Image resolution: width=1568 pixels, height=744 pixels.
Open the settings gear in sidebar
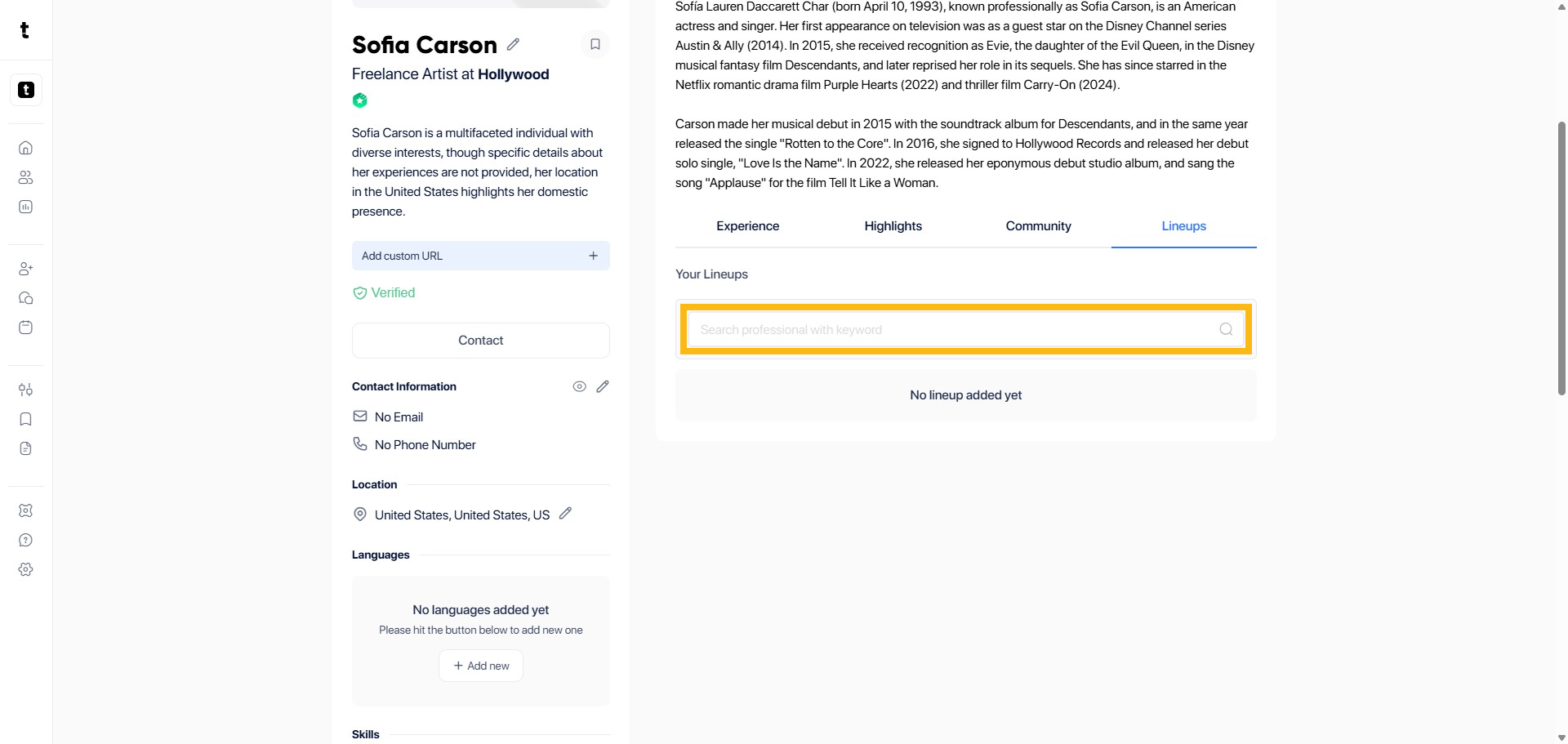click(26, 569)
